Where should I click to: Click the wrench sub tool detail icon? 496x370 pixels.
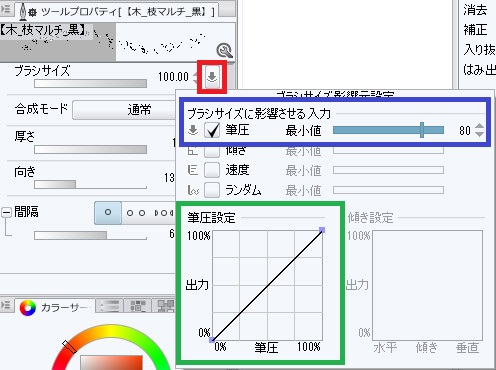[224, 50]
